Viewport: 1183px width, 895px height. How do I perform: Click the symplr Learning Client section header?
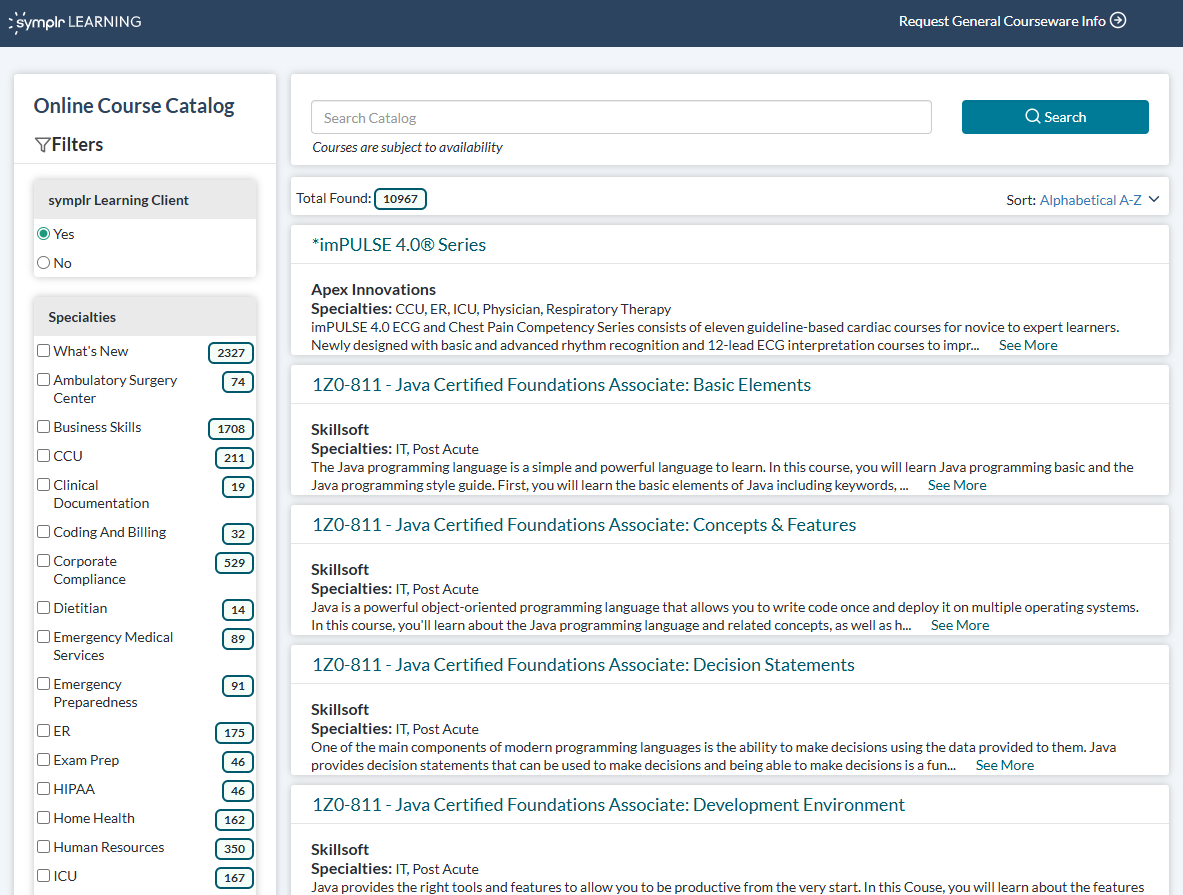click(145, 200)
